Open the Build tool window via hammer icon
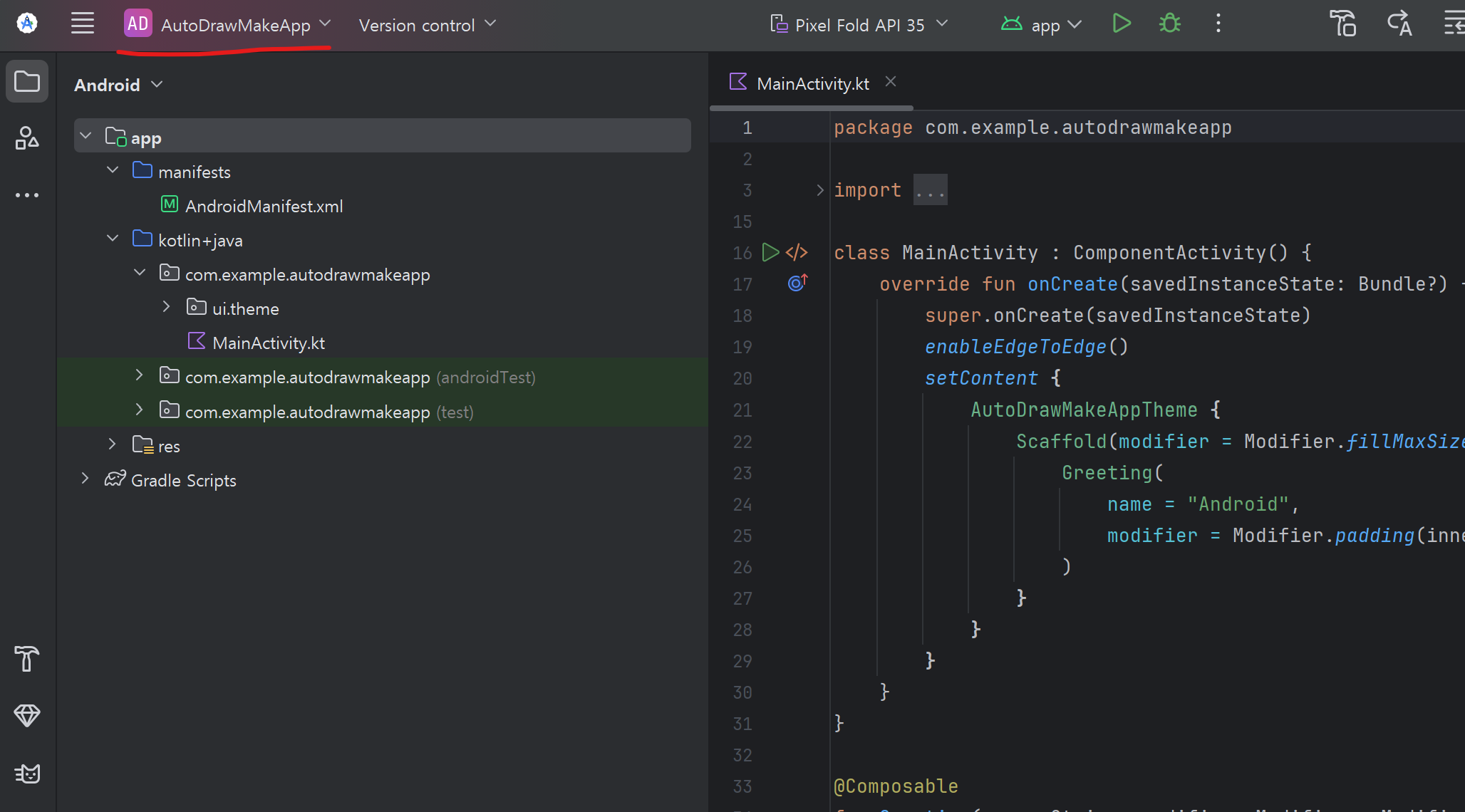1465x812 pixels. click(27, 659)
